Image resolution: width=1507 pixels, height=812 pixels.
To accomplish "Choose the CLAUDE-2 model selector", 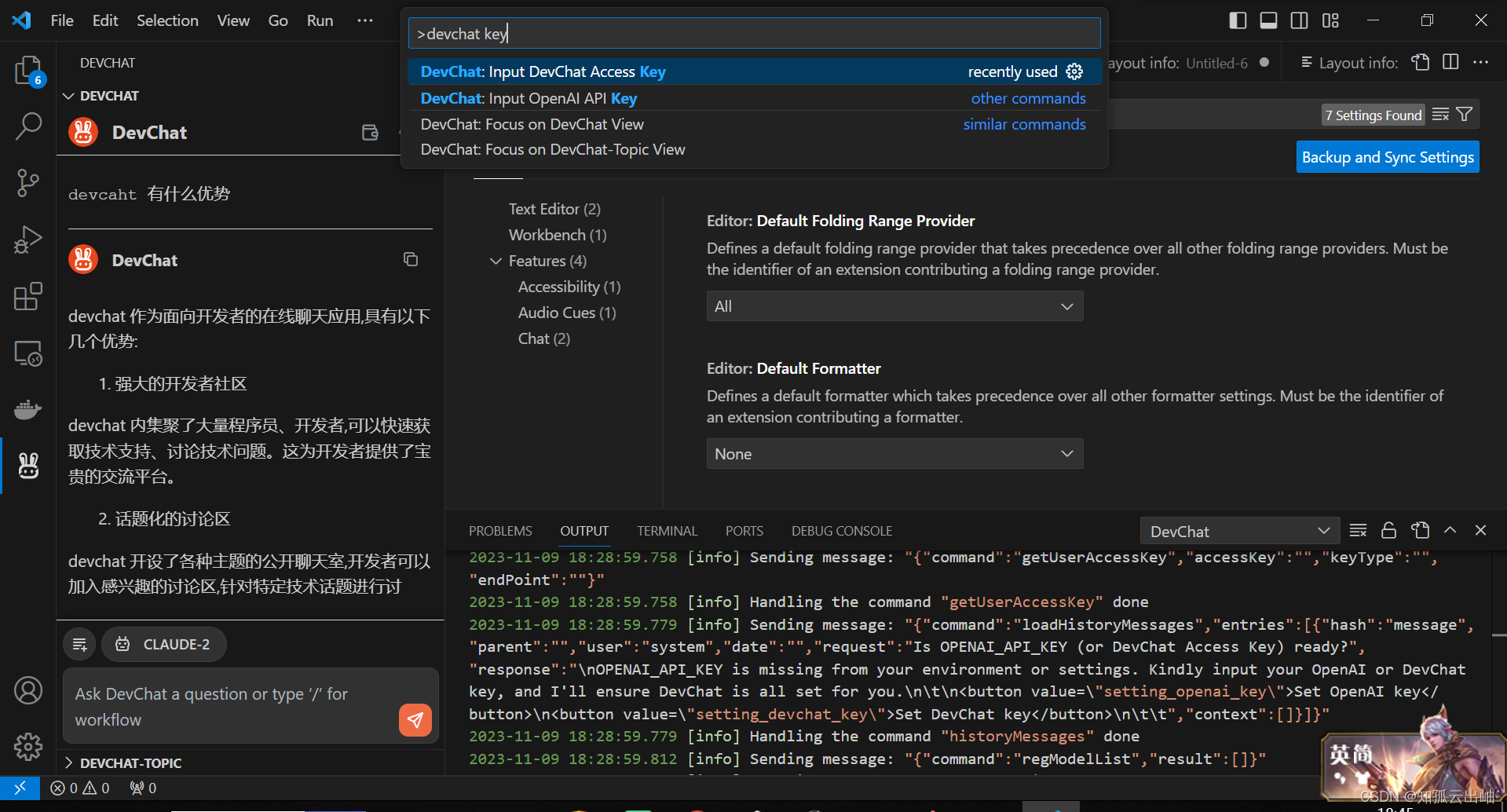I will tap(164, 644).
